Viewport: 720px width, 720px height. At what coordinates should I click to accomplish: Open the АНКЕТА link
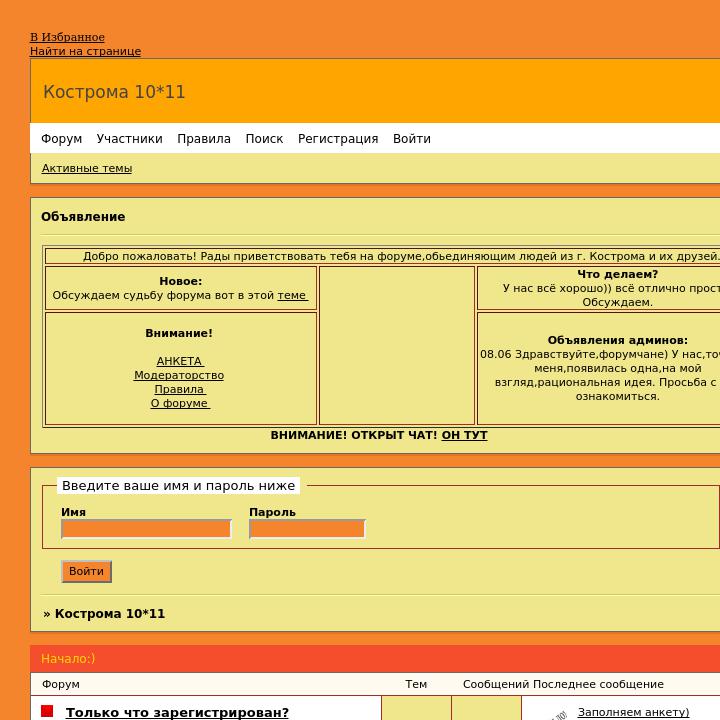(x=180, y=361)
